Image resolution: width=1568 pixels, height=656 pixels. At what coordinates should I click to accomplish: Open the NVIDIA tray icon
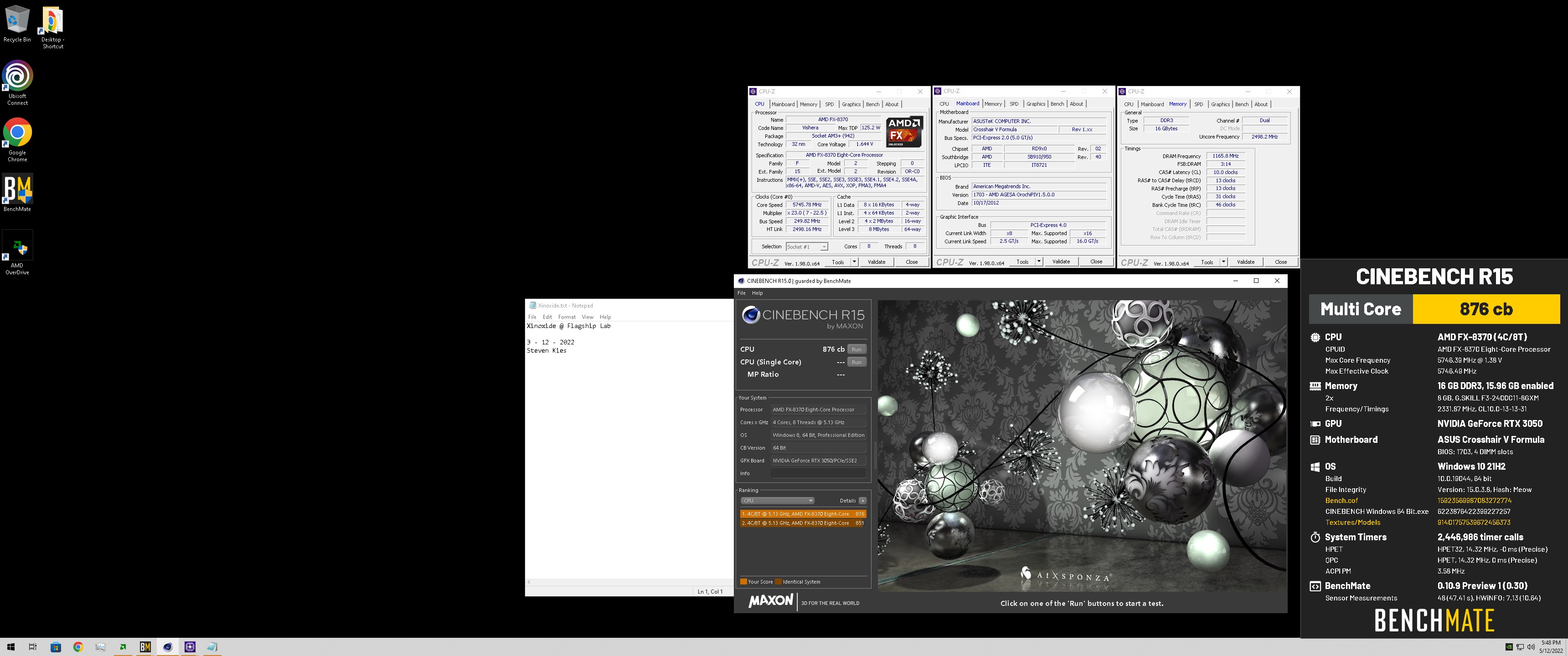1508,647
